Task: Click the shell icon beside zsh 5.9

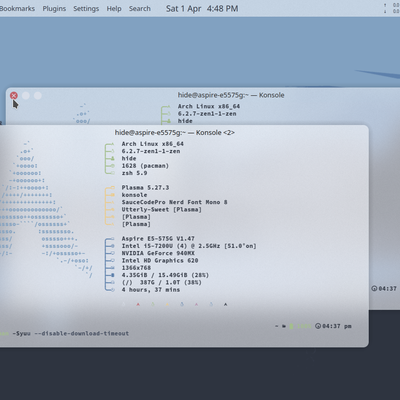Action: click(x=113, y=173)
